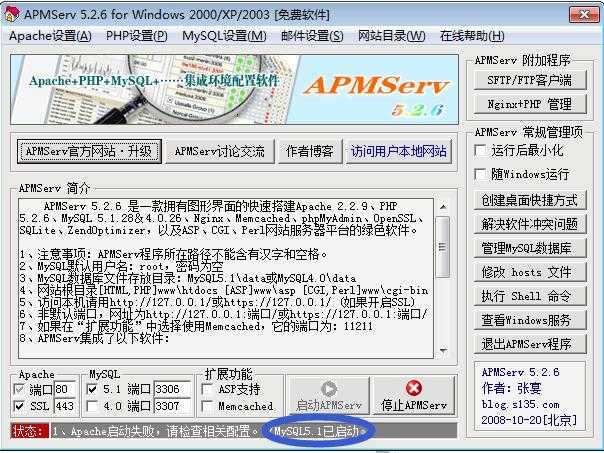The height and width of the screenshot is (453, 604).
Task: Open the PHP设置(P) menu
Action: 136,36
